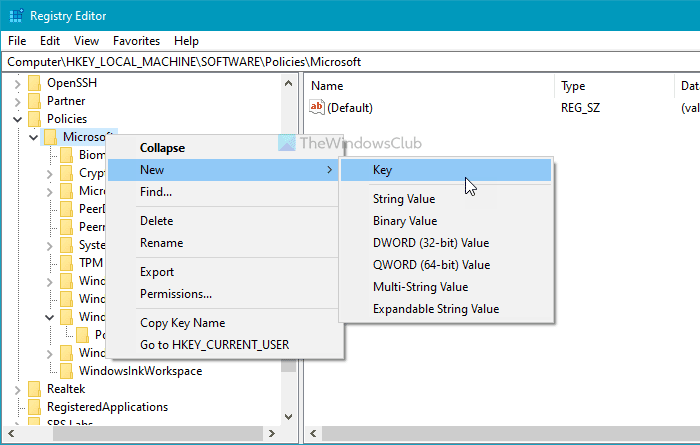Expand the Realtek key
This screenshot has width=700, height=445.
pyautogui.click(x=17, y=390)
